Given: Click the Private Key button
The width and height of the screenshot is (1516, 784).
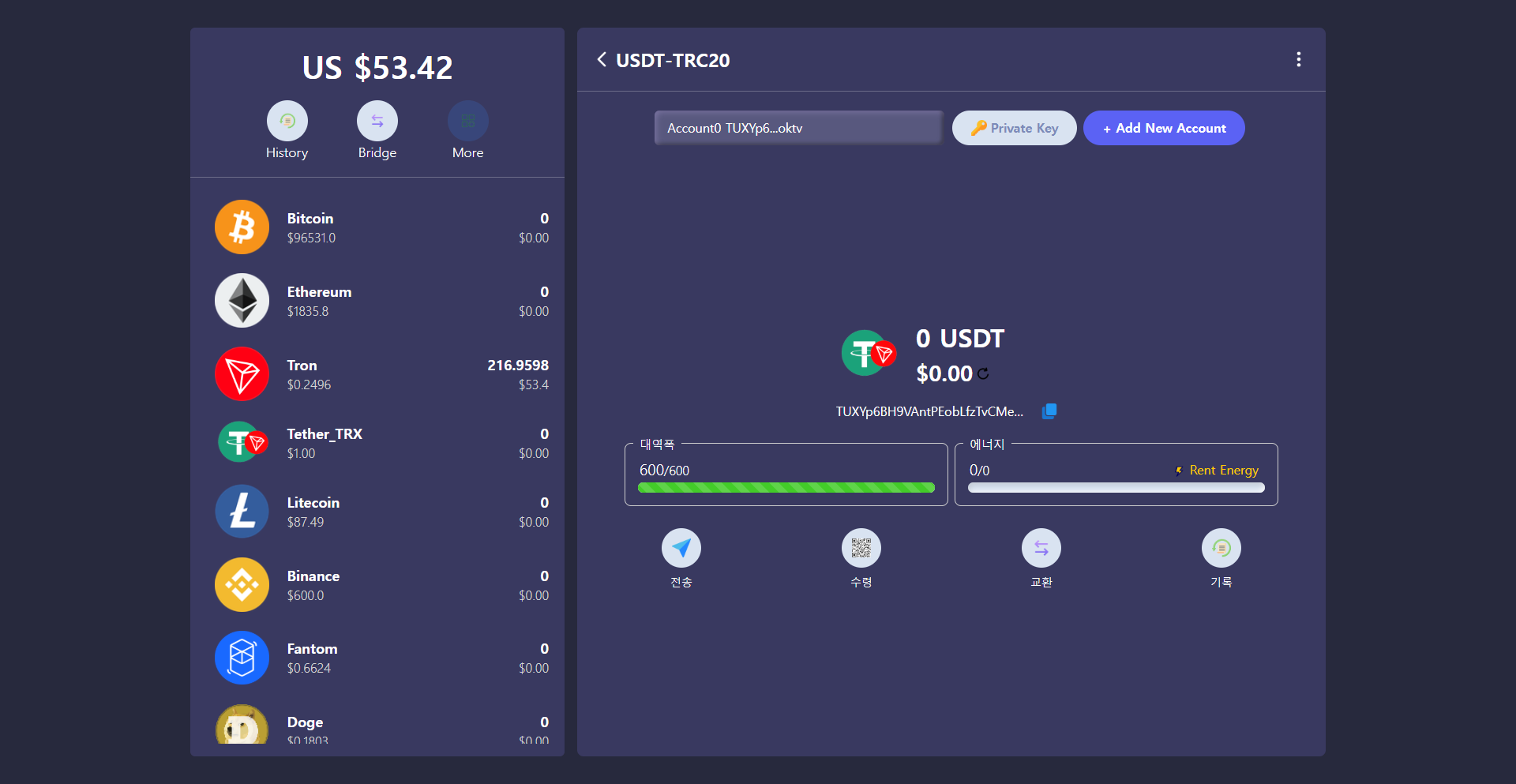Looking at the screenshot, I should (x=1015, y=128).
